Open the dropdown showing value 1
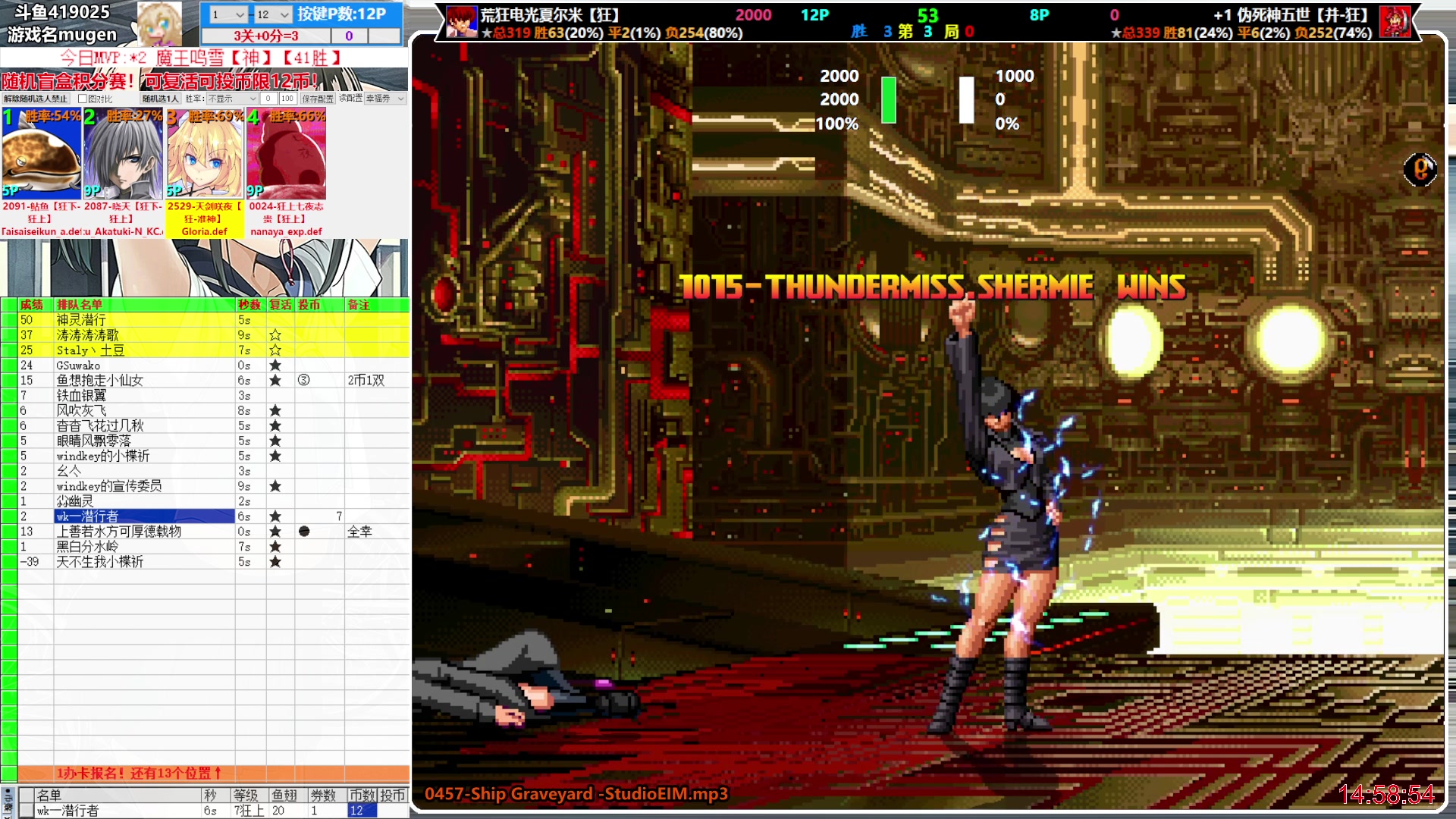Screen dimensions: 1456x819 click(227, 14)
